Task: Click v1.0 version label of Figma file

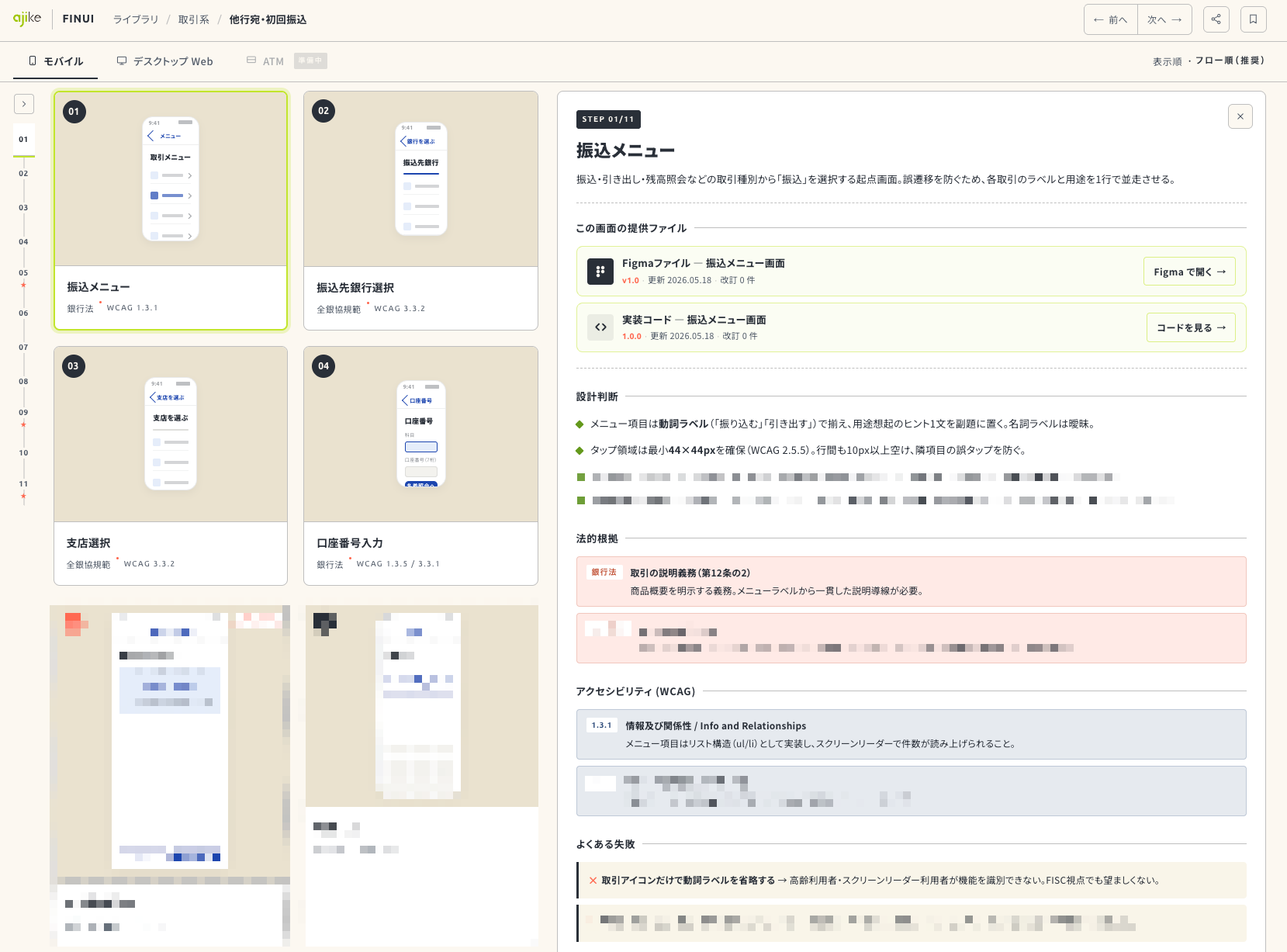Action: (x=631, y=281)
